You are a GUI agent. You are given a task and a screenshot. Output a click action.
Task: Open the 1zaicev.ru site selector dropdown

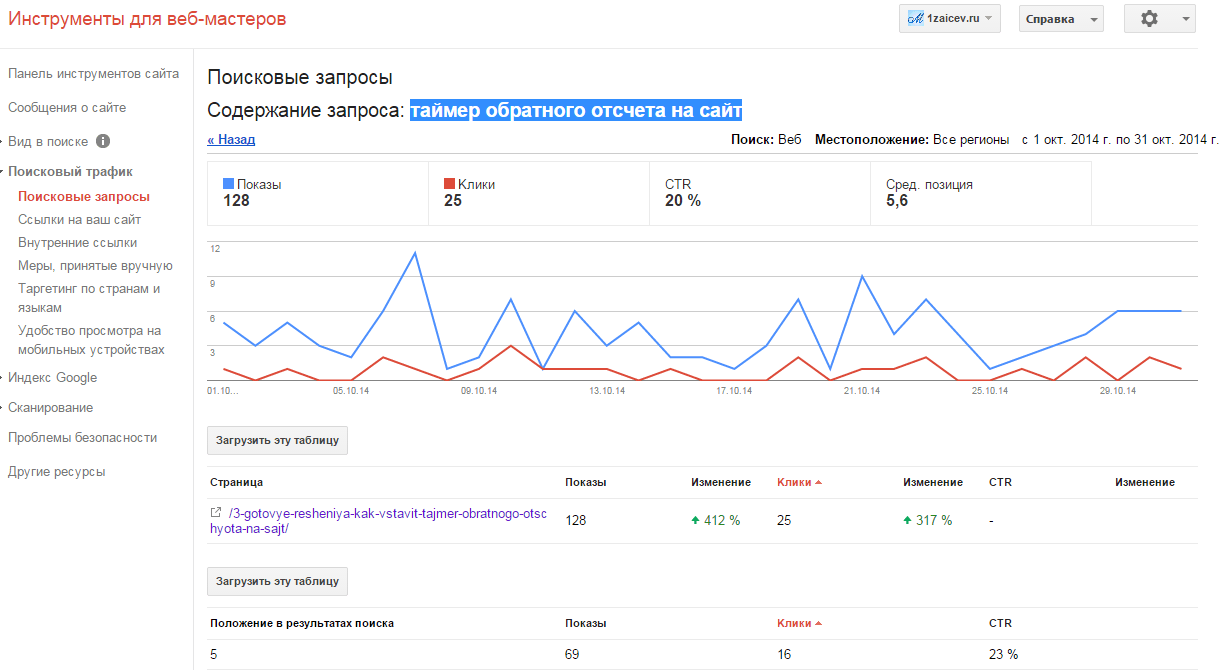coord(950,19)
